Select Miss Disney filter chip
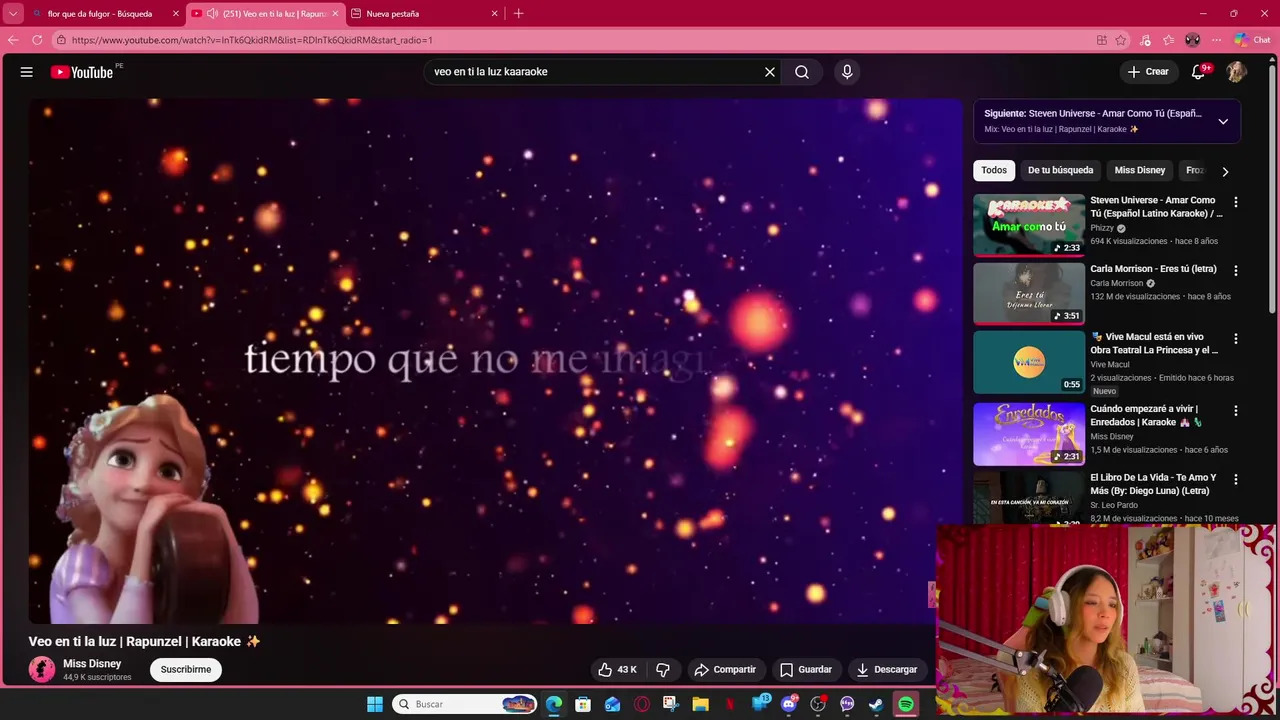 coord(1140,170)
